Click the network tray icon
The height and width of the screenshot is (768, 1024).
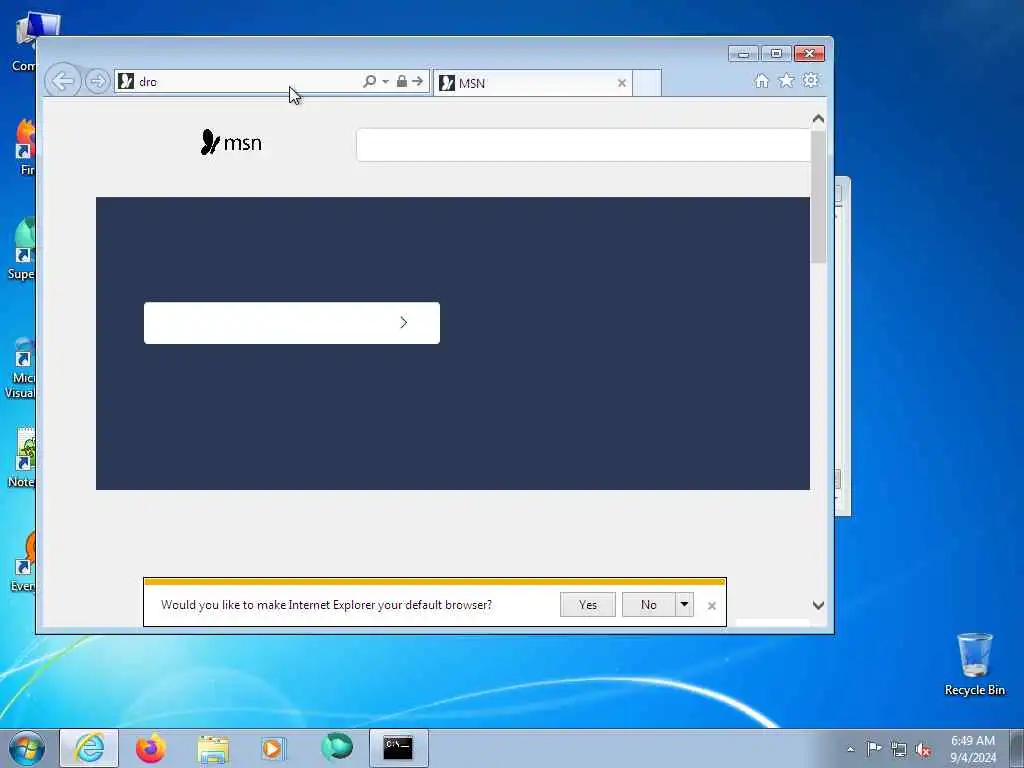click(899, 750)
